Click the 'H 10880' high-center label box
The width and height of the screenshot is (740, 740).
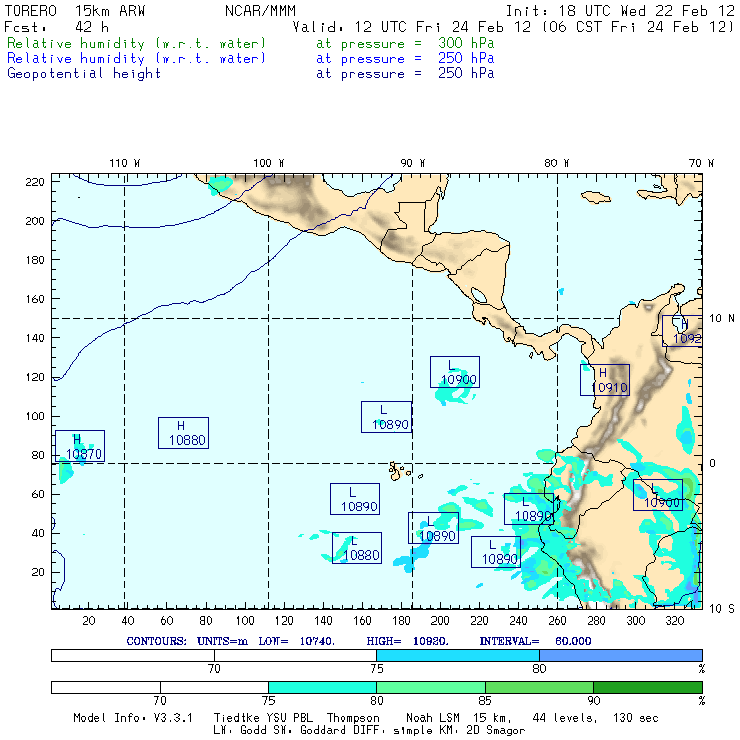[183, 433]
